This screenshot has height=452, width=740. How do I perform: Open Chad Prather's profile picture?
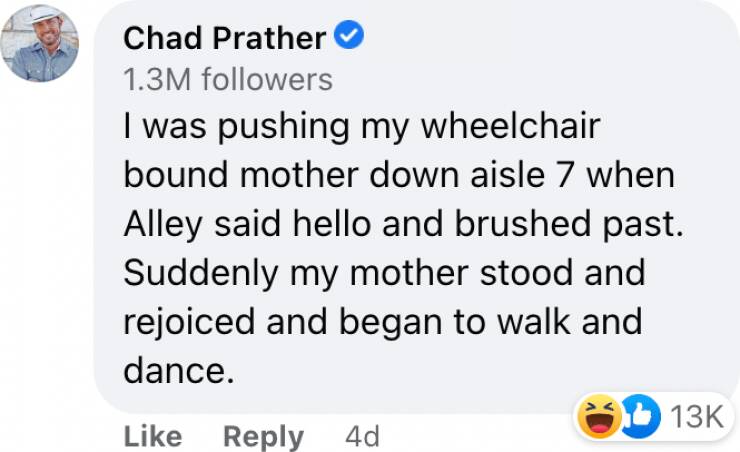click(41, 43)
